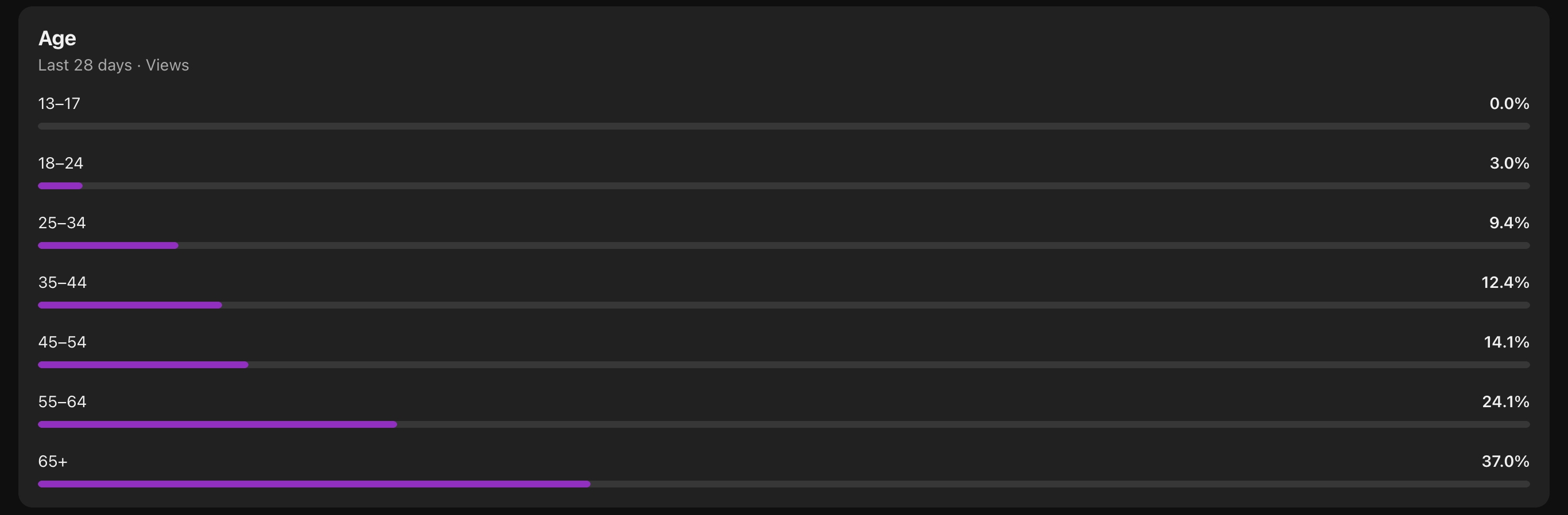This screenshot has width=1568, height=515.
Task: Select the 45–54 age group label
Action: [63, 342]
